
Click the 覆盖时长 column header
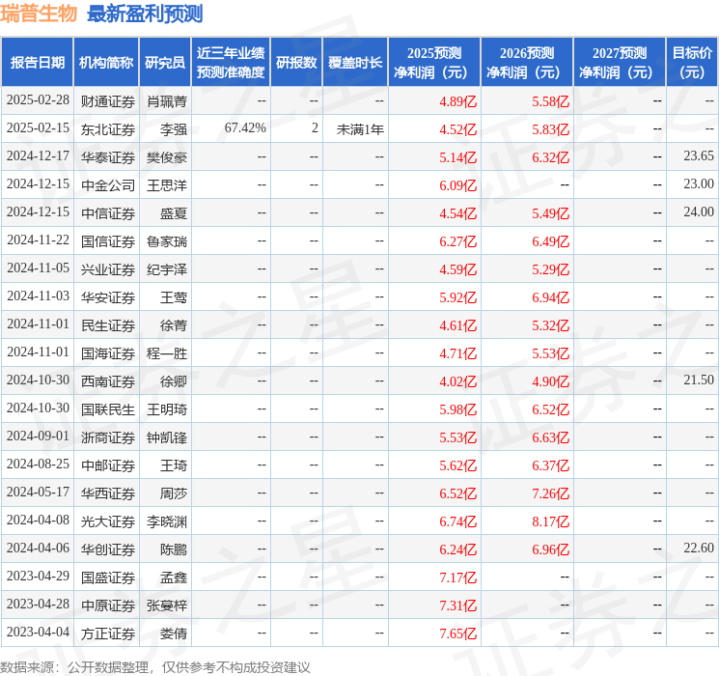point(355,62)
